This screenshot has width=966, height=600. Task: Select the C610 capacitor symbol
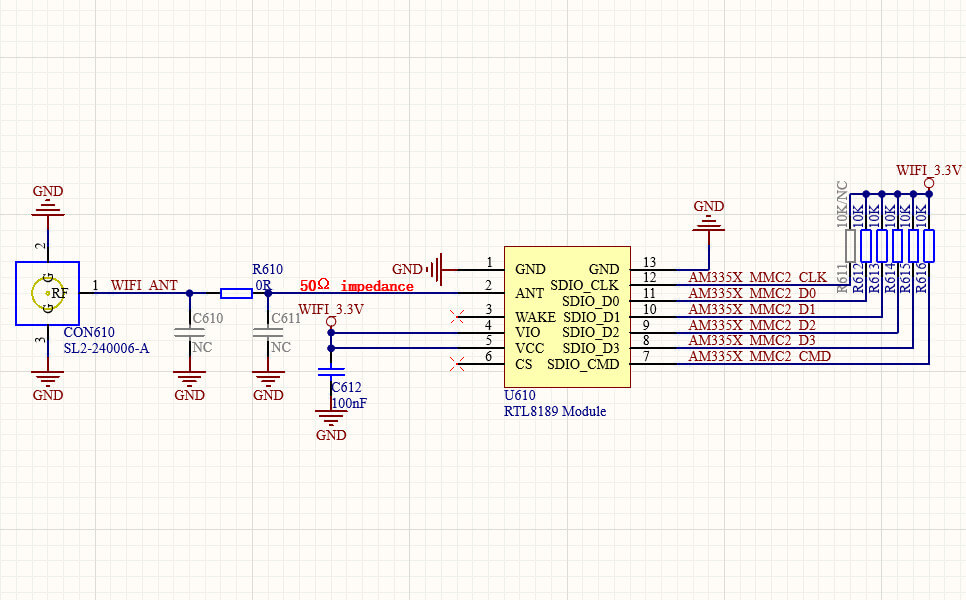[x=189, y=333]
